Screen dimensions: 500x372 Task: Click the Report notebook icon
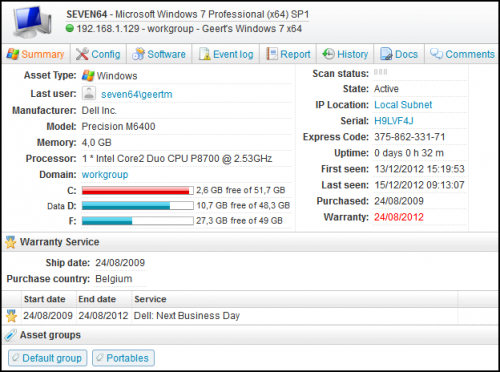(x=272, y=54)
